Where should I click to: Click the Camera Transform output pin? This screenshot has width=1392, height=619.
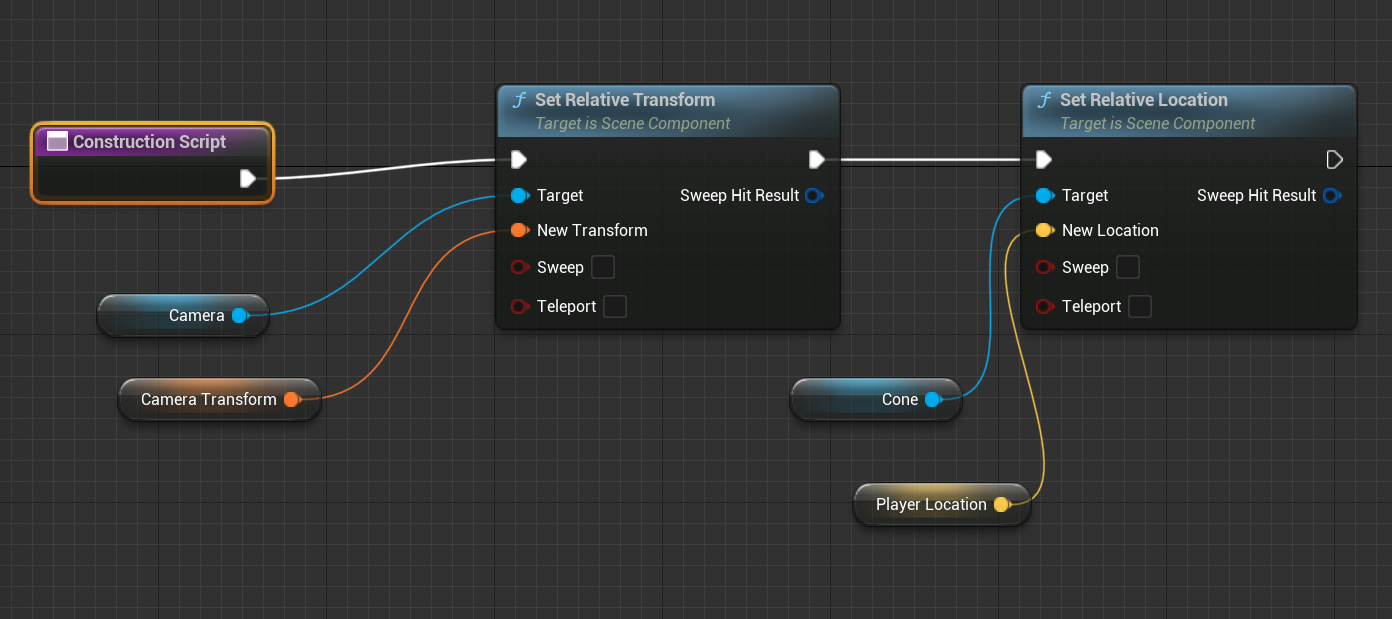pyautogui.click(x=292, y=399)
